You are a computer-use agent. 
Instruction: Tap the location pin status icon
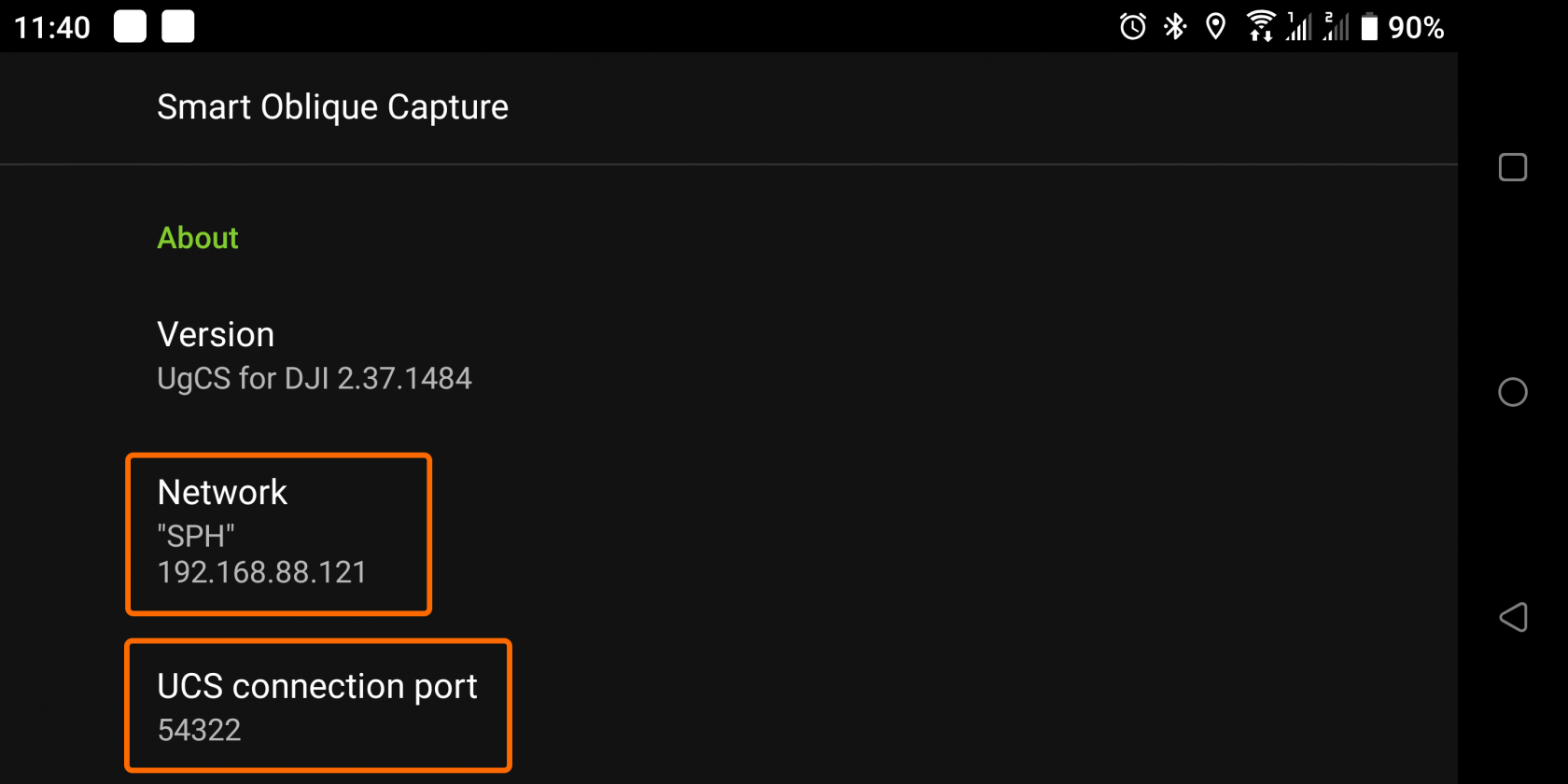point(1215,26)
